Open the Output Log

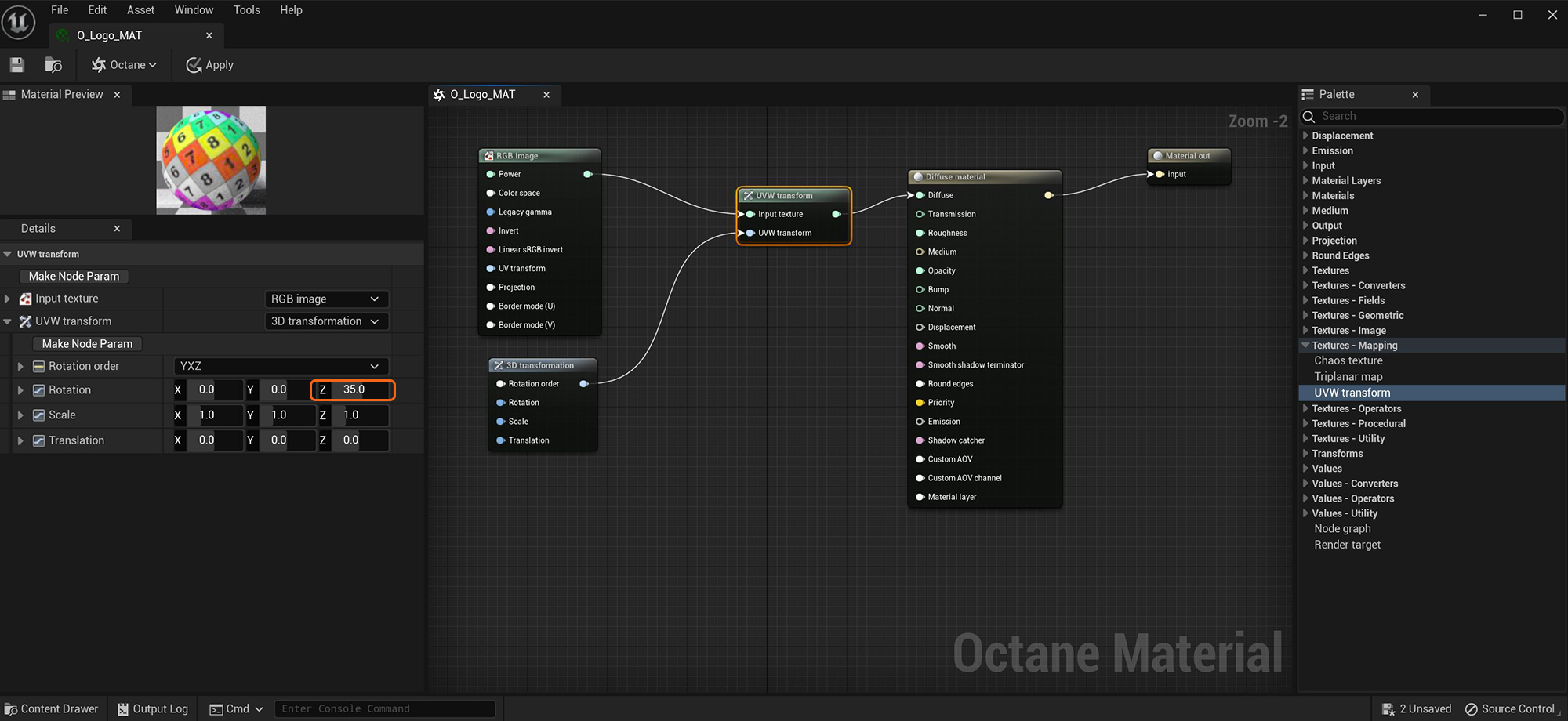pyautogui.click(x=153, y=708)
